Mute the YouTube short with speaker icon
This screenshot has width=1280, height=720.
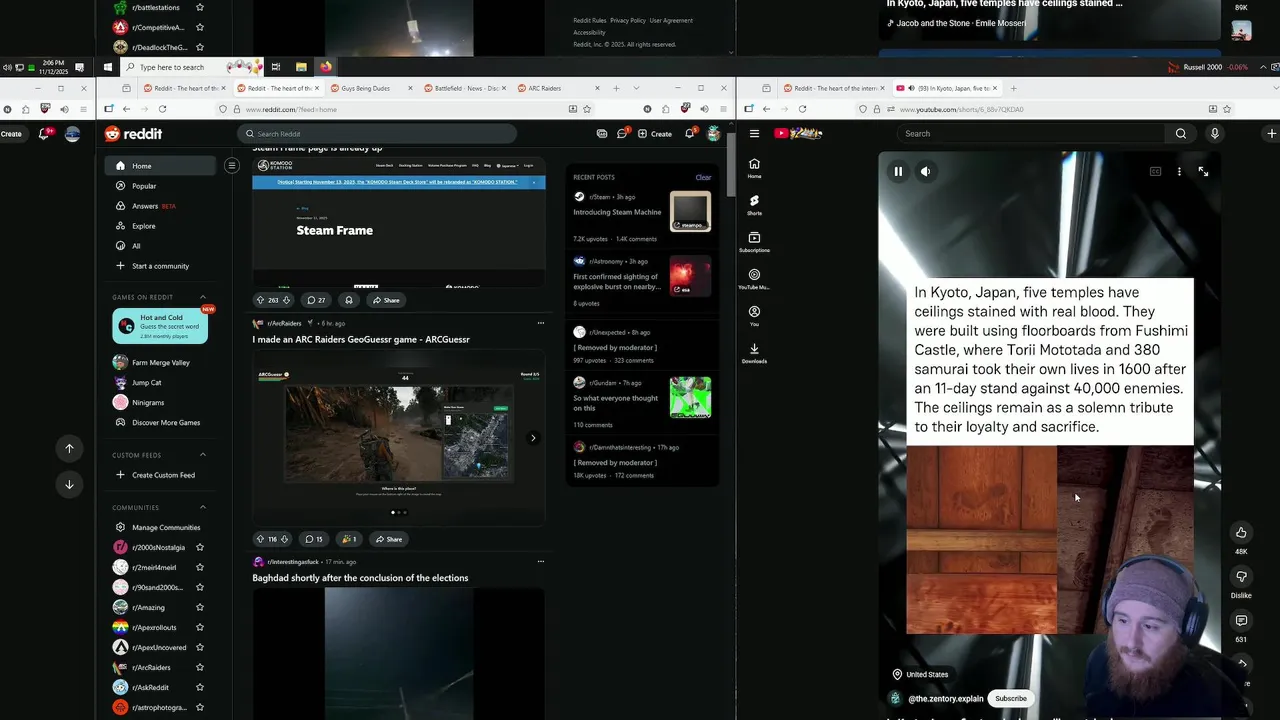(x=925, y=172)
